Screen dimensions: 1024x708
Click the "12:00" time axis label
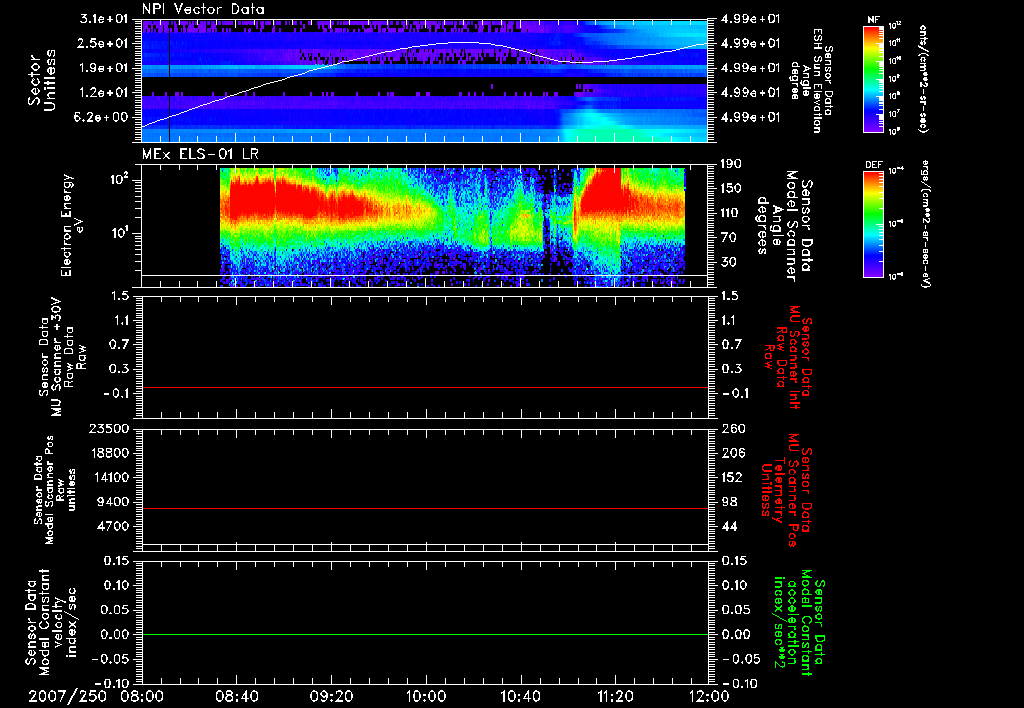709,696
